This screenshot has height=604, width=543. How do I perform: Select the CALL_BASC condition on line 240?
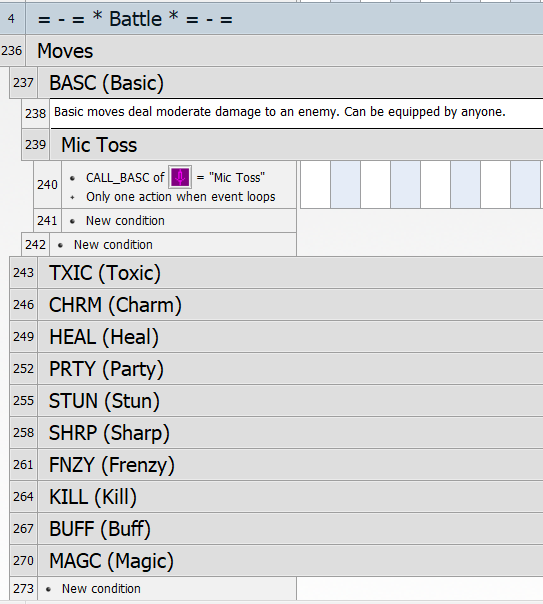click(x=179, y=185)
